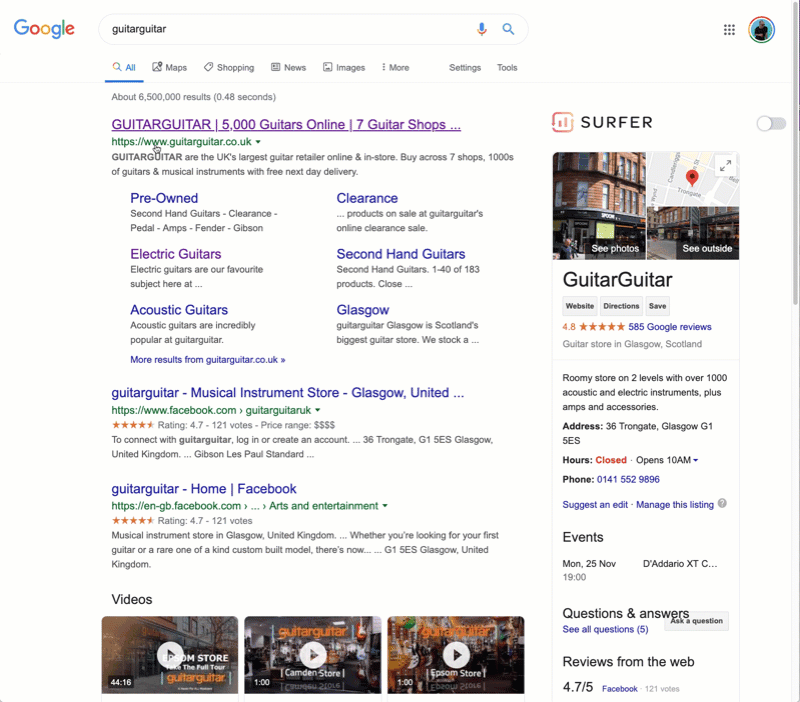The width and height of the screenshot is (800, 702).
Task: Open the Google apps grid icon
Action: (x=729, y=30)
